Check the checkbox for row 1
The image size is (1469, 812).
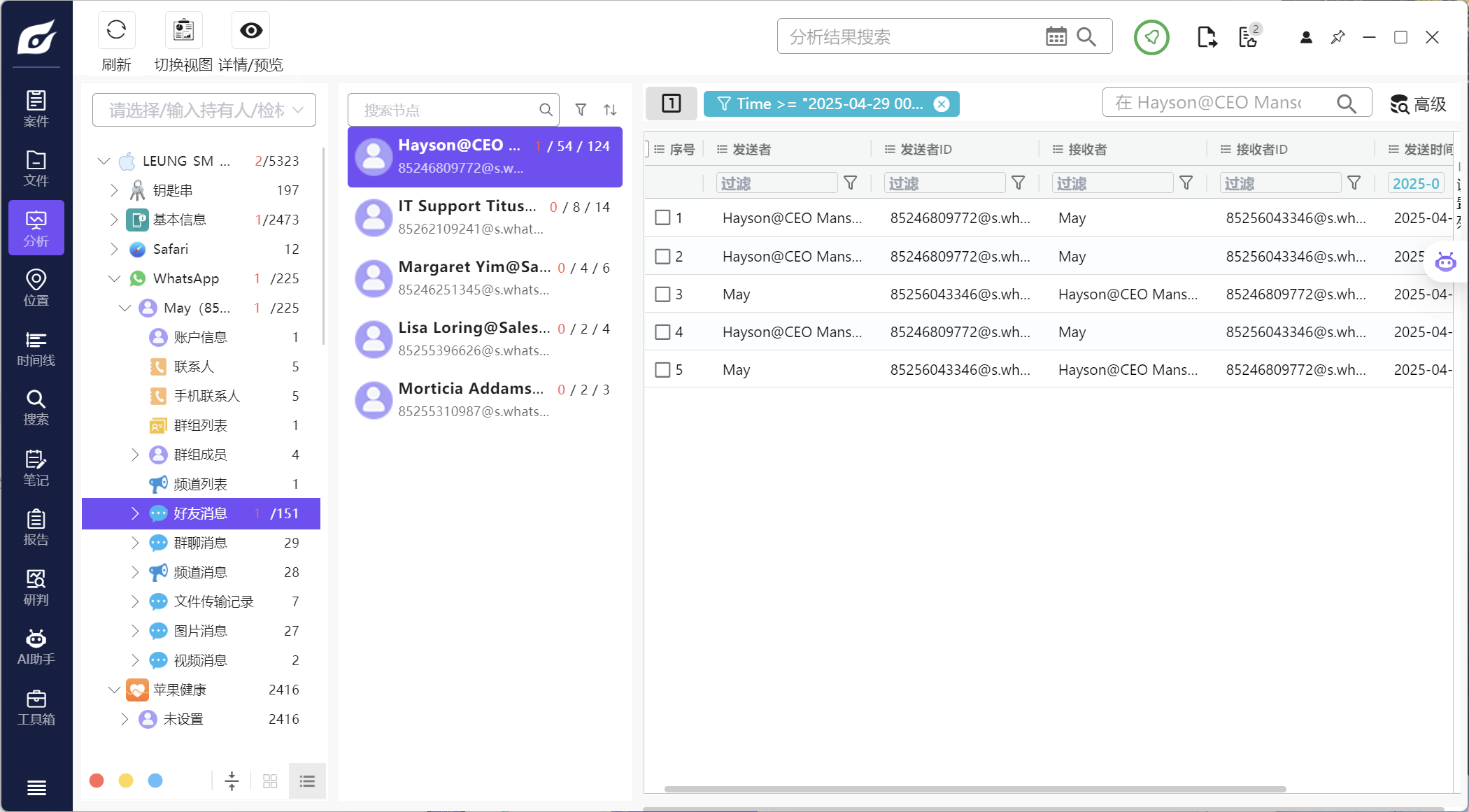[662, 218]
